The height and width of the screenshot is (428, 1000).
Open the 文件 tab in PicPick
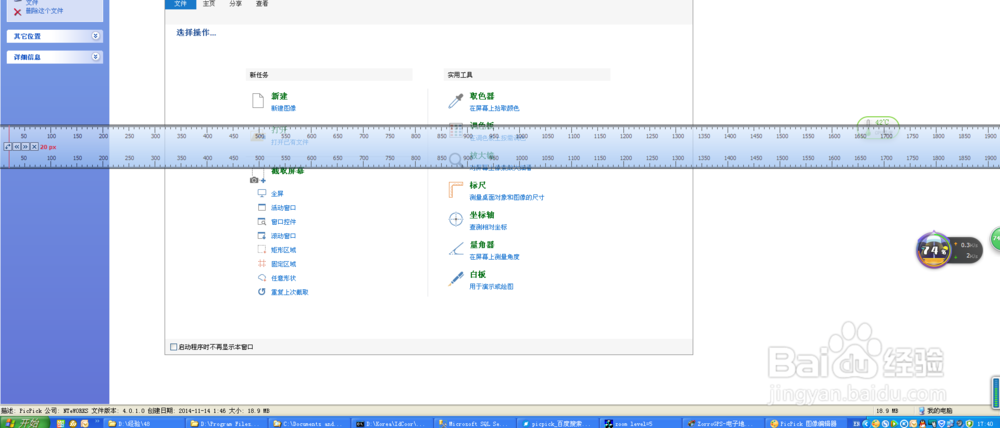tap(180, 4)
